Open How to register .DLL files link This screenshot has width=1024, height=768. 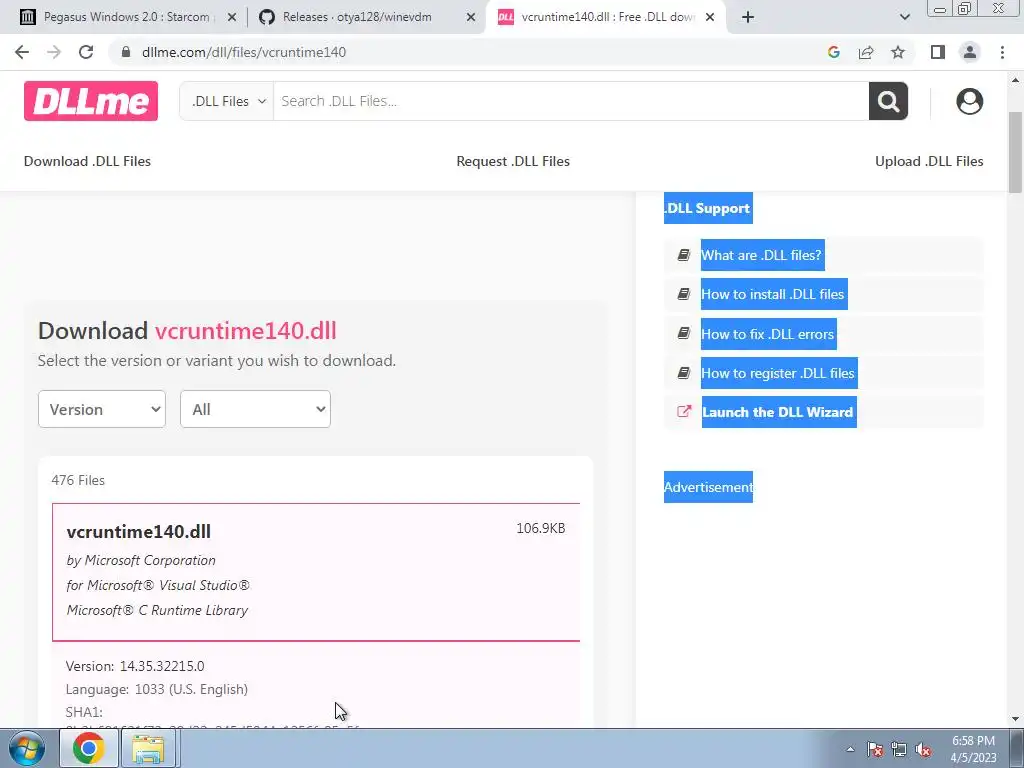778,373
